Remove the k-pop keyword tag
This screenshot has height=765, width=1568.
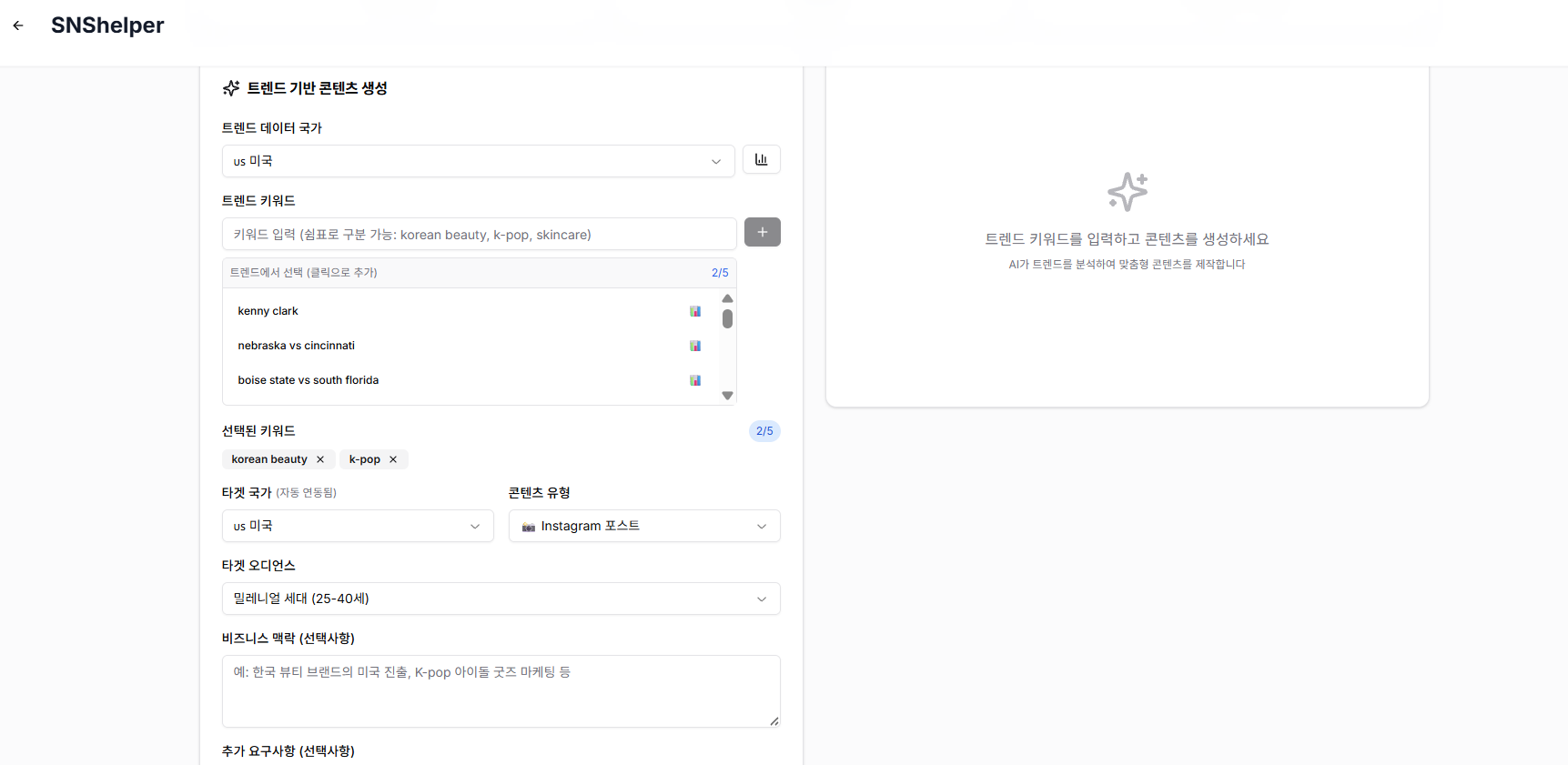[393, 459]
